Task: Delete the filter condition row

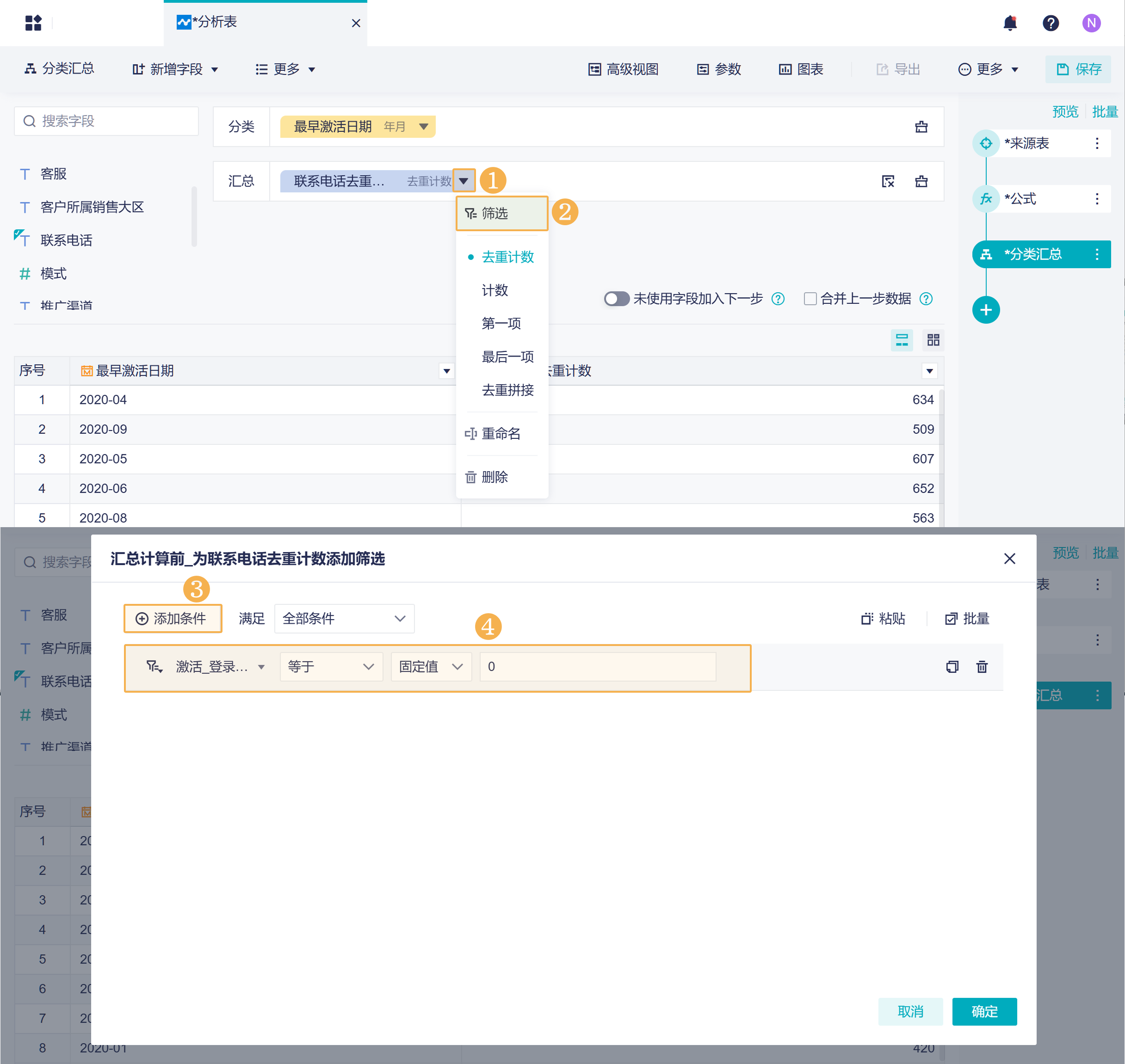Action: click(982, 667)
